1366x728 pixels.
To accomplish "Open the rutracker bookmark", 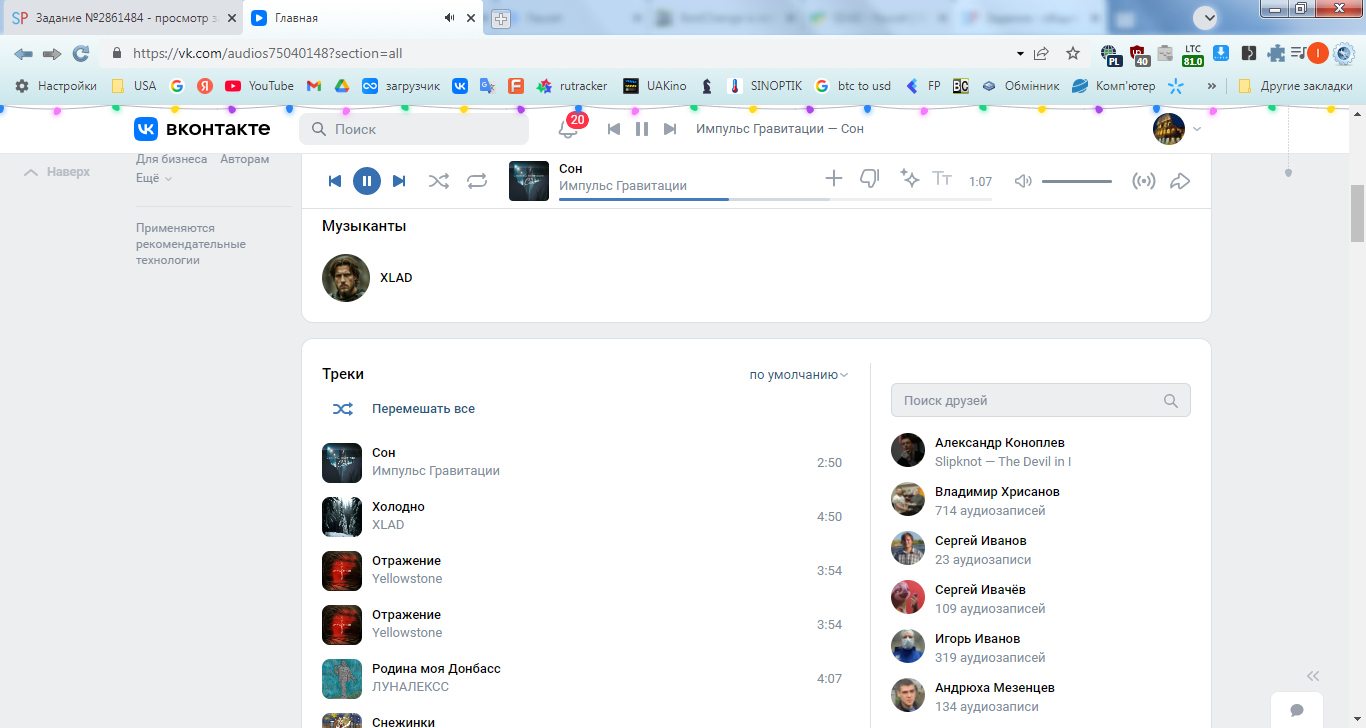I will tap(572, 86).
